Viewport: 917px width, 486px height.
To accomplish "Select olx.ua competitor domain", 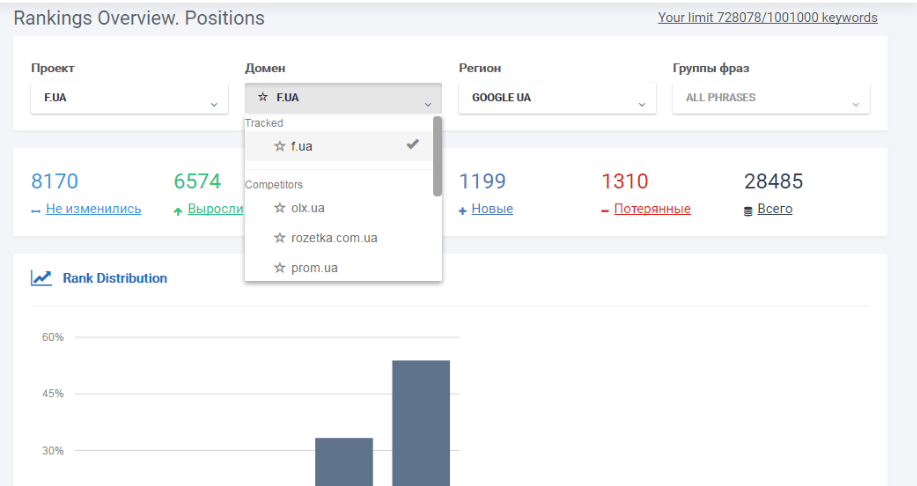I will [x=339, y=208].
